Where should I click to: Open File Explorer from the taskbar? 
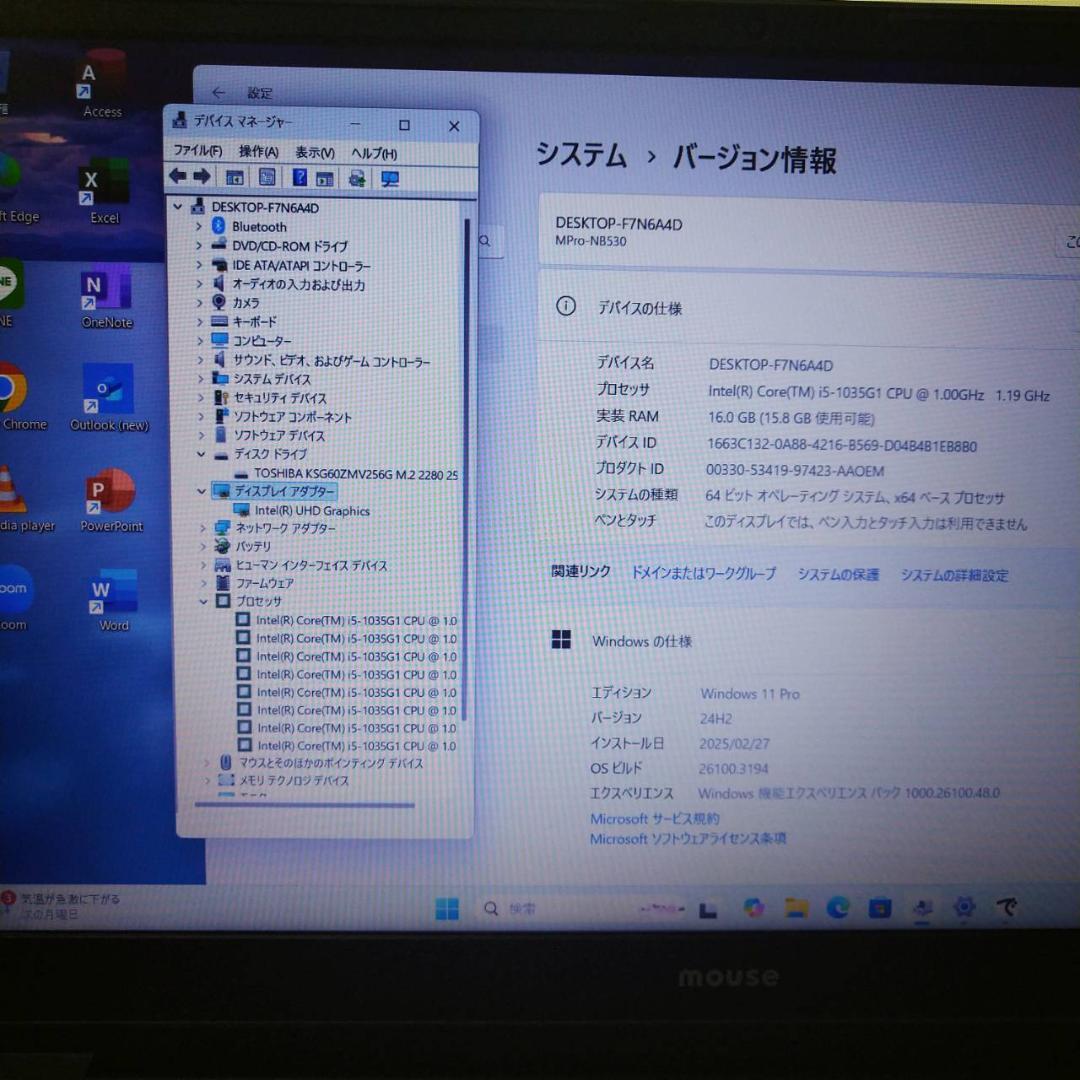[x=796, y=908]
